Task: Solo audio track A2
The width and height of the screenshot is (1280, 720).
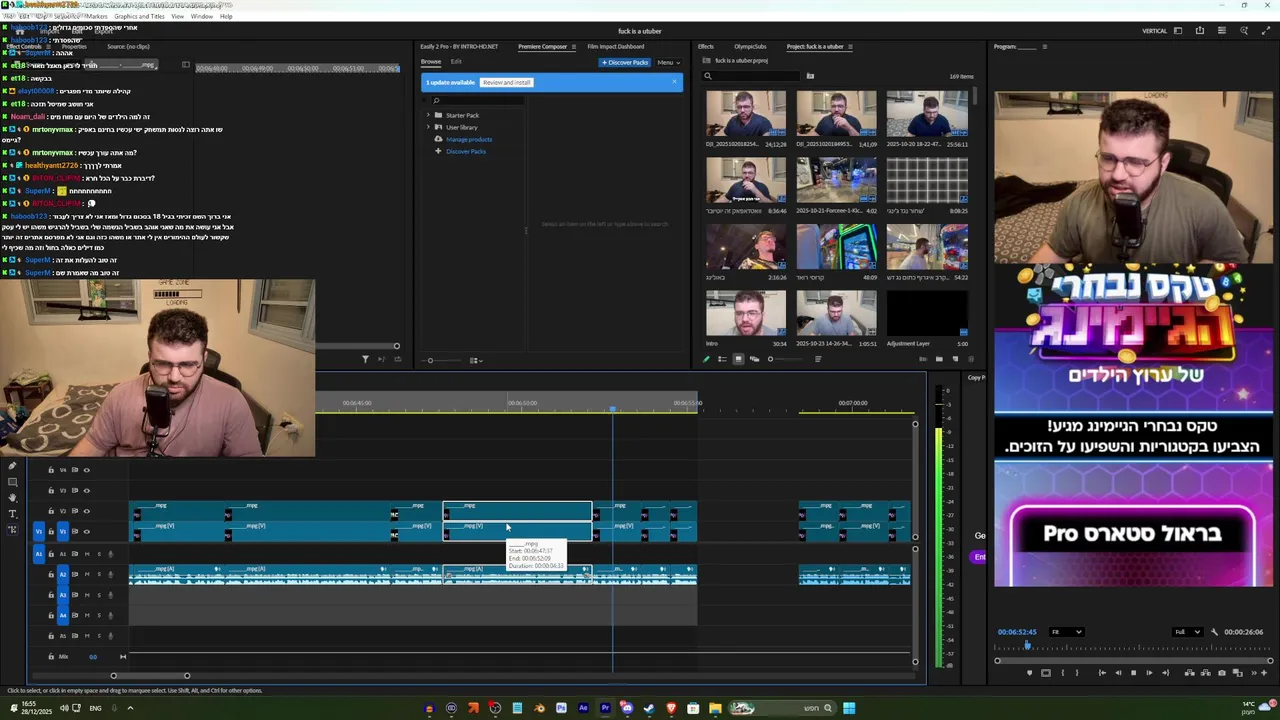Action: tap(99, 574)
